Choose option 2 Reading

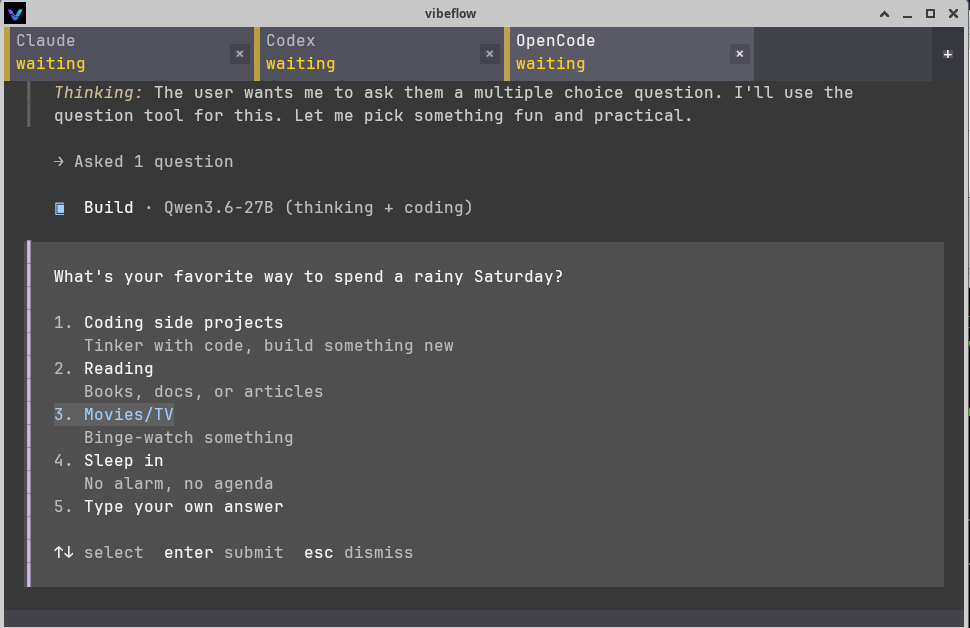(103, 369)
